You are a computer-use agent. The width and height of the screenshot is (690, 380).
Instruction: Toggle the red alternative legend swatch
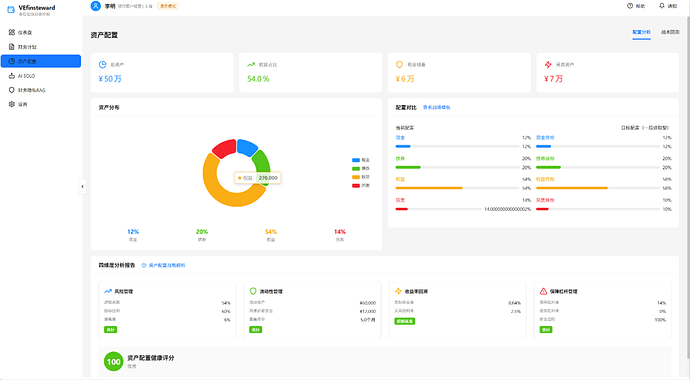pos(356,186)
